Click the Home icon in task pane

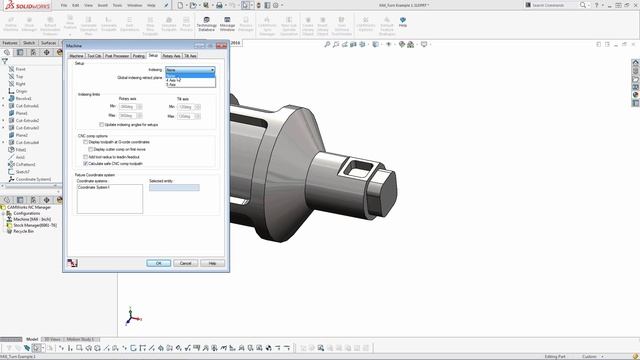pyautogui.click(x=636, y=62)
